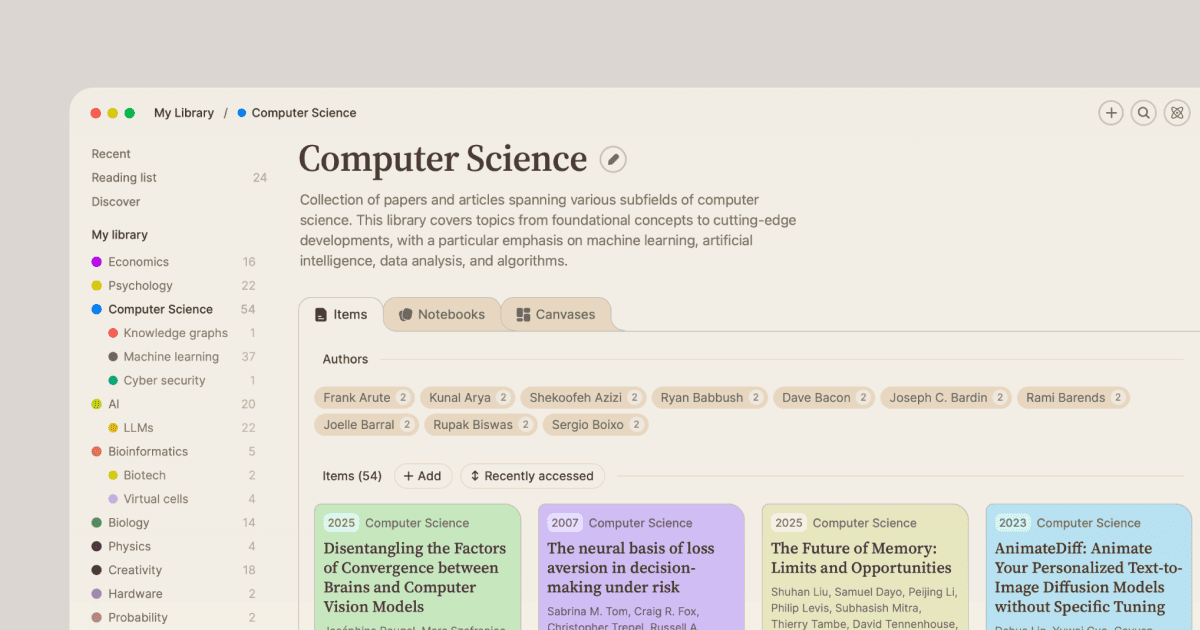The height and width of the screenshot is (630, 1200).
Task: Click the Canvases tab icon
Action: 523,314
